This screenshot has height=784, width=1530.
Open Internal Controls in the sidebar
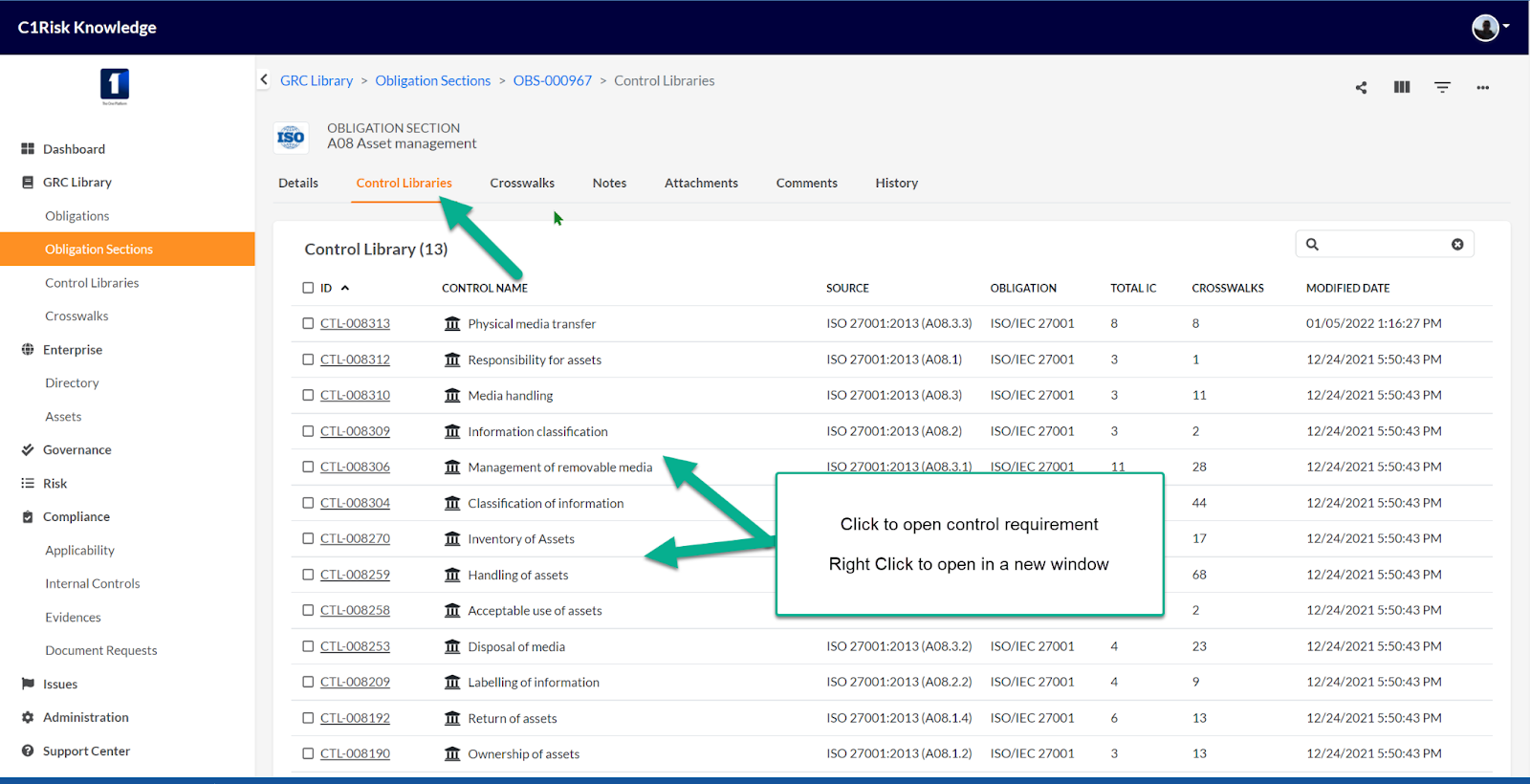(93, 583)
